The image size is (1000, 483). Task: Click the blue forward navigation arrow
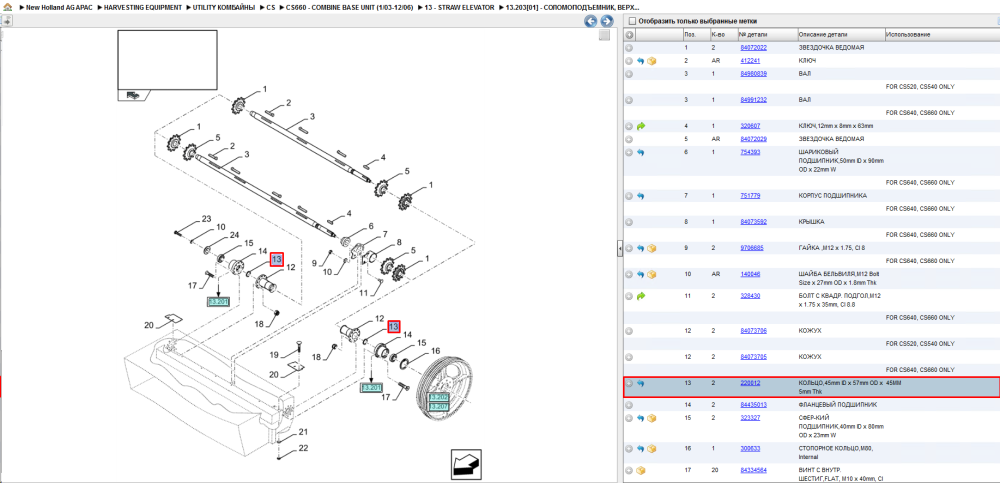click(x=606, y=21)
